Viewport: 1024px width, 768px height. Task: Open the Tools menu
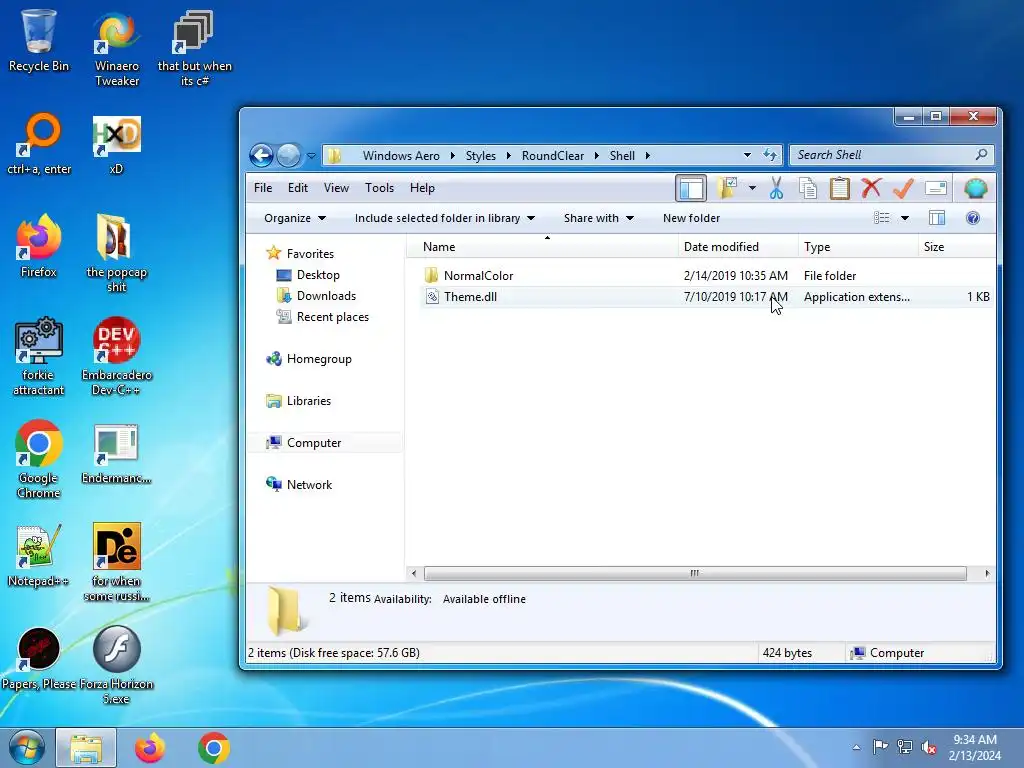[x=379, y=188]
